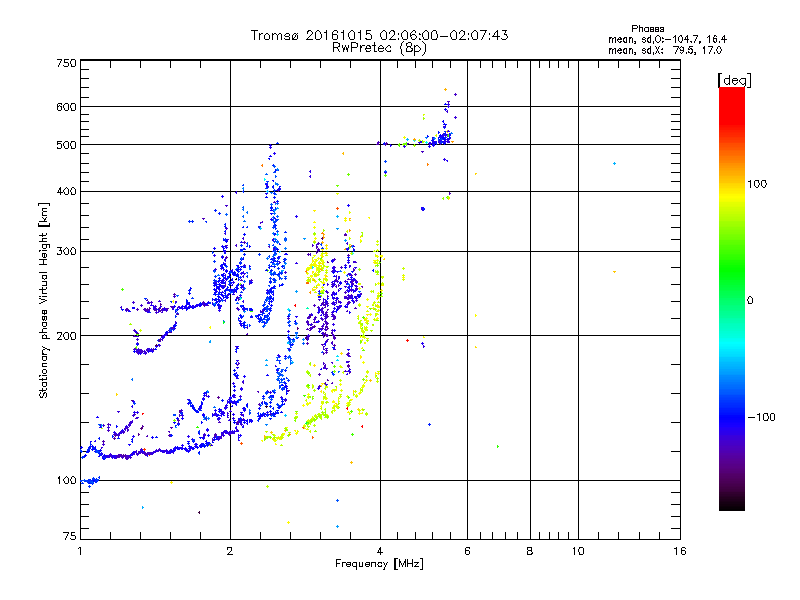Click the '[deg]' colorbar unit label
Screen dimensions: 800x600
734,80
